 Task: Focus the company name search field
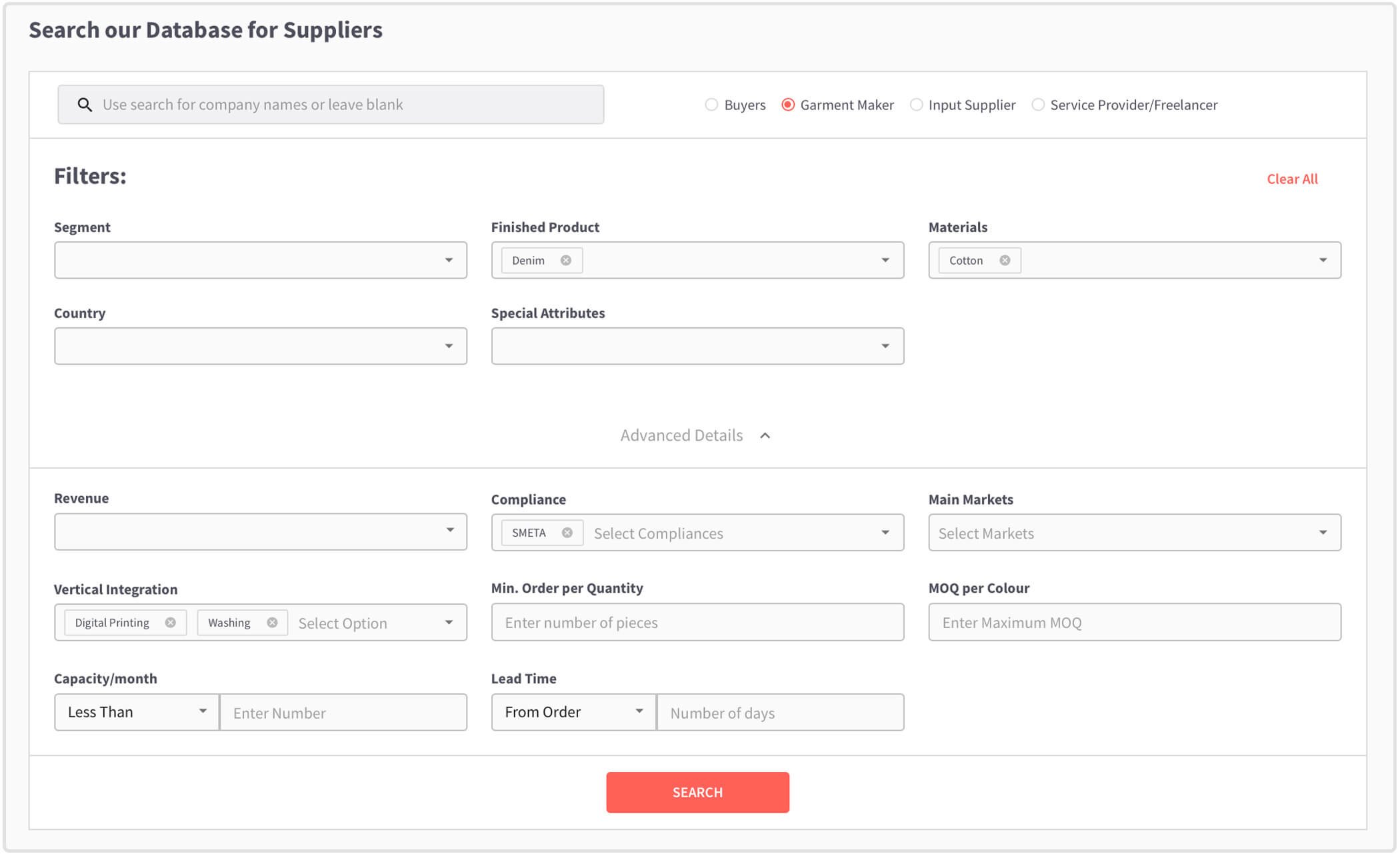[x=331, y=105]
